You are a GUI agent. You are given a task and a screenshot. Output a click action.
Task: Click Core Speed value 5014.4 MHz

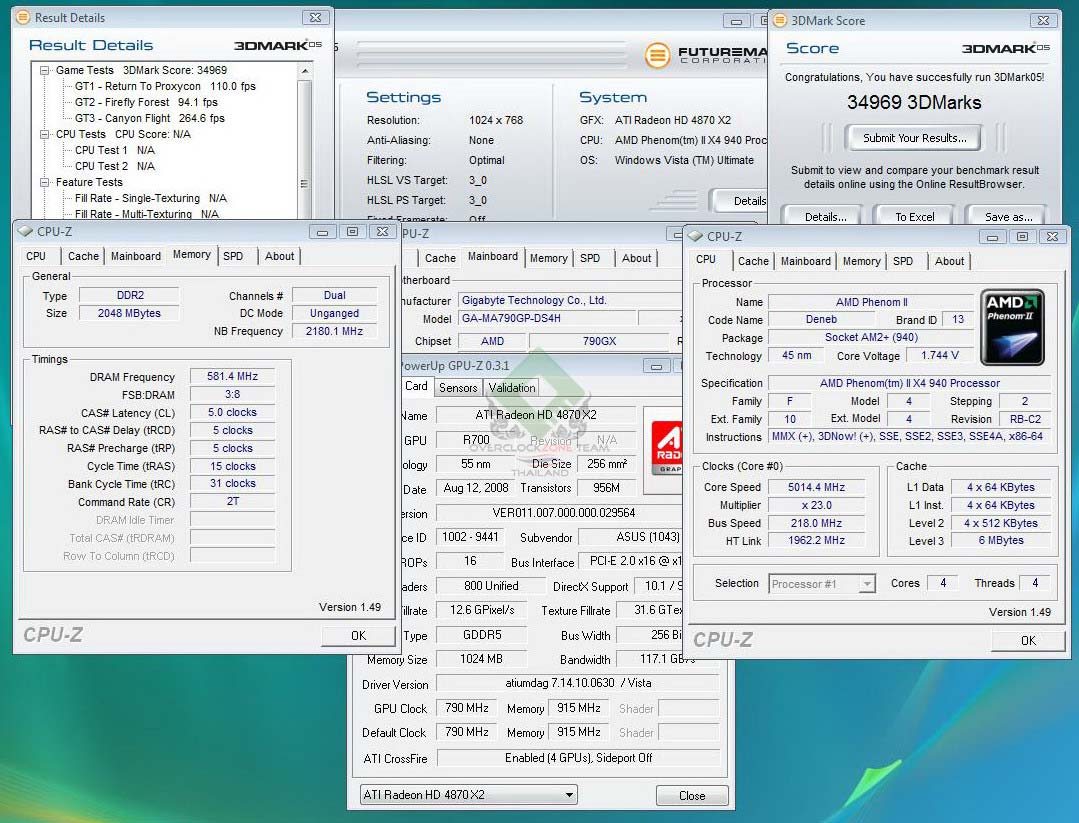(816, 487)
